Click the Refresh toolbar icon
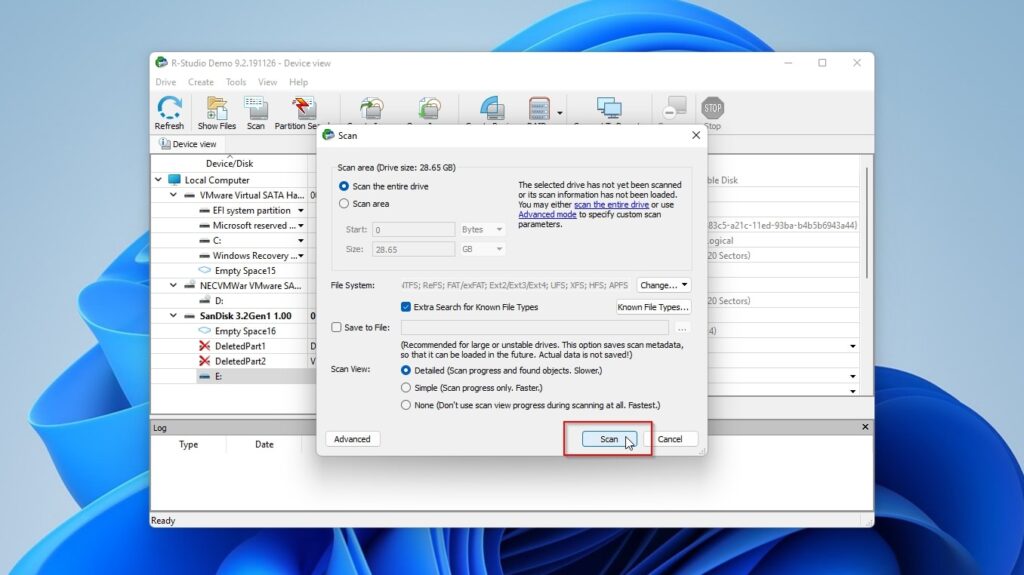 (169, 108)
